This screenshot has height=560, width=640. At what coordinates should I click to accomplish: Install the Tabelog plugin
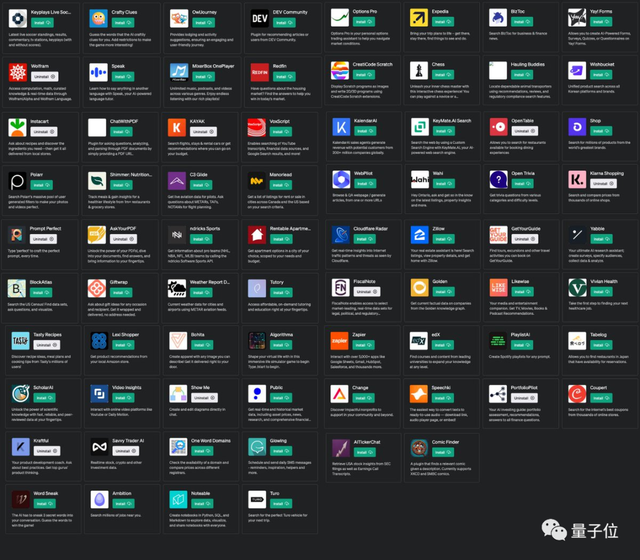tap(601, 345)
